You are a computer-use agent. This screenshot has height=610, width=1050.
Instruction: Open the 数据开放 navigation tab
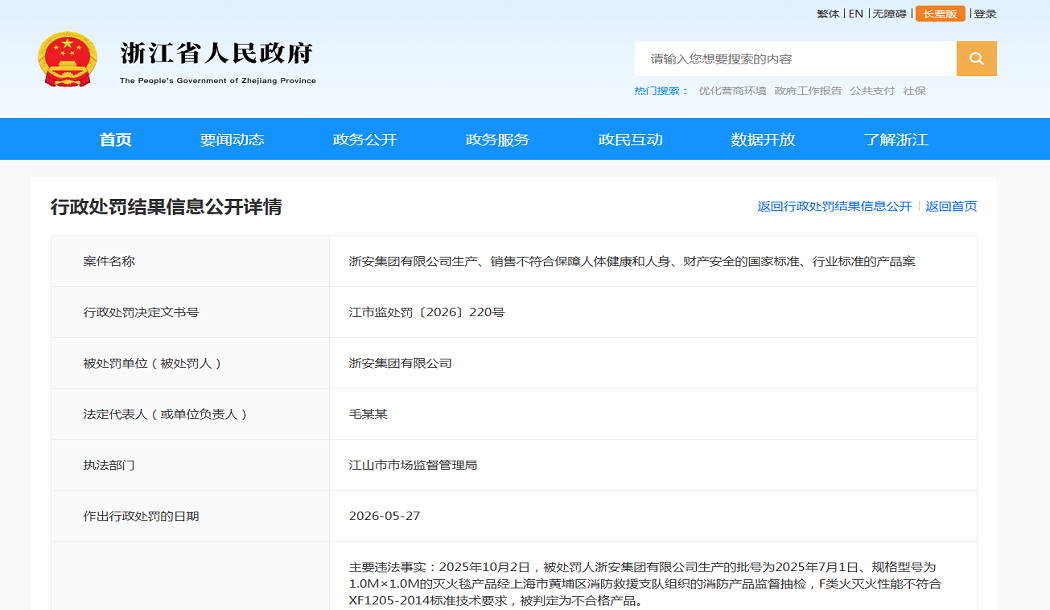763,139
